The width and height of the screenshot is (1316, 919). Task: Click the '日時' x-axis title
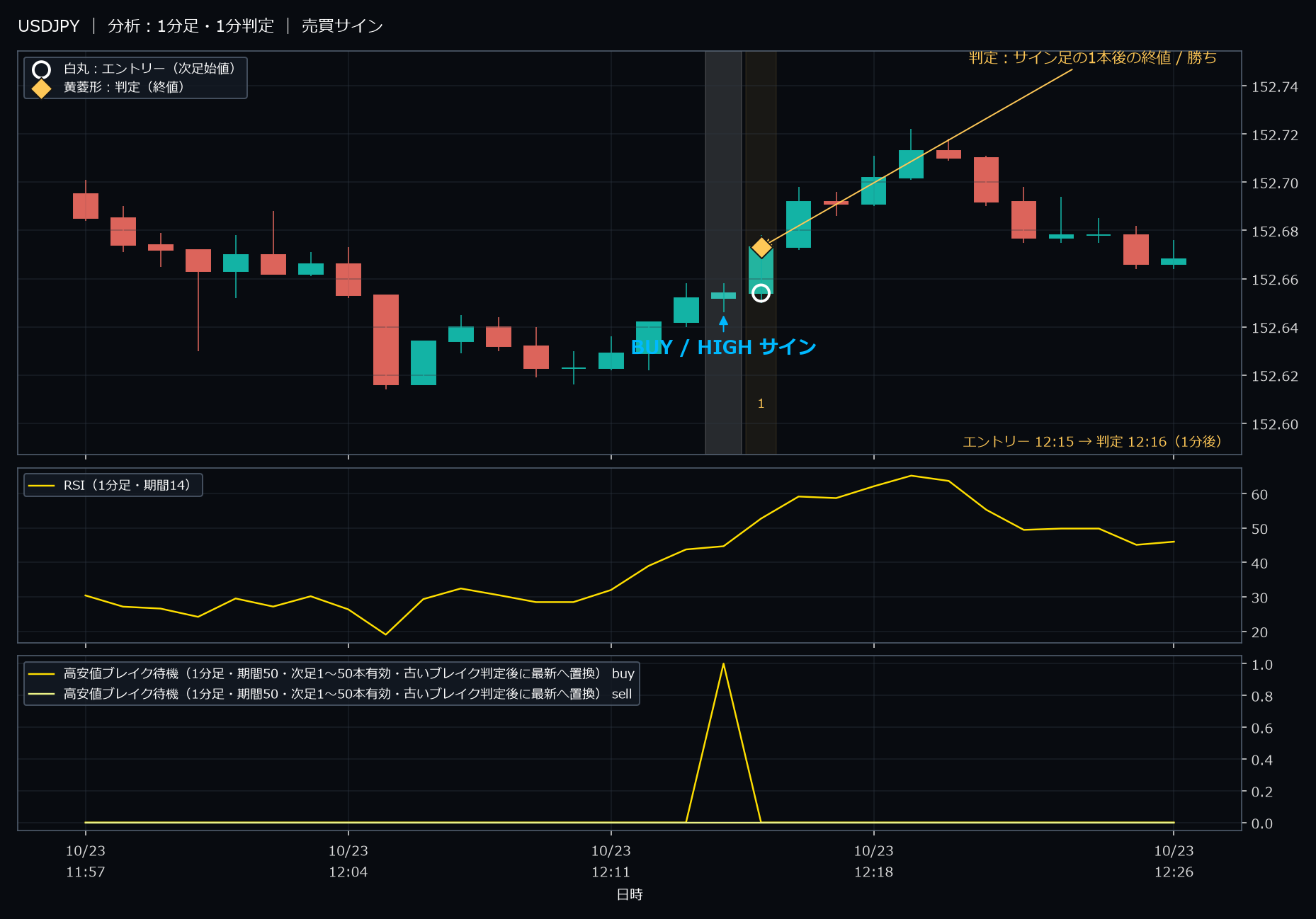[630, 895]
